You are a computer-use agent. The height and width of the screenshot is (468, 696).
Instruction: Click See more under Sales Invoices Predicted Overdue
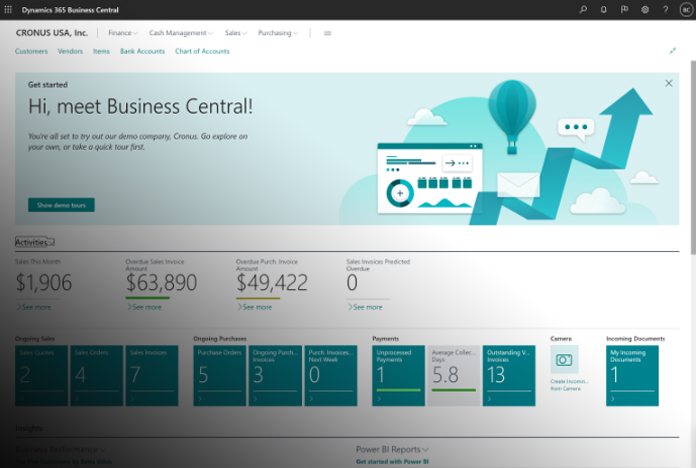pyautogui.click(x=365, y=307)
